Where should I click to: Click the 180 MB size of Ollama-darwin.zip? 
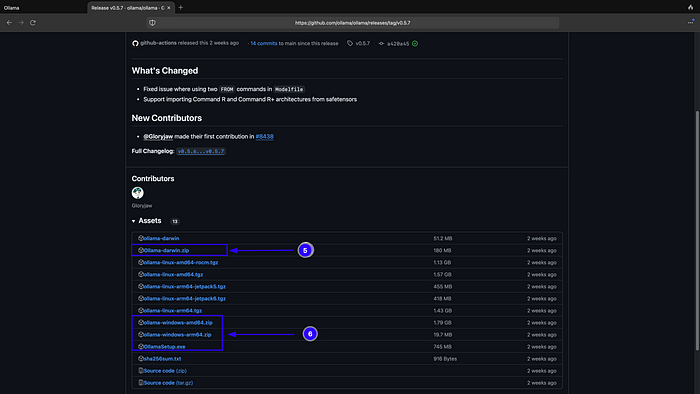pos(442,251)
